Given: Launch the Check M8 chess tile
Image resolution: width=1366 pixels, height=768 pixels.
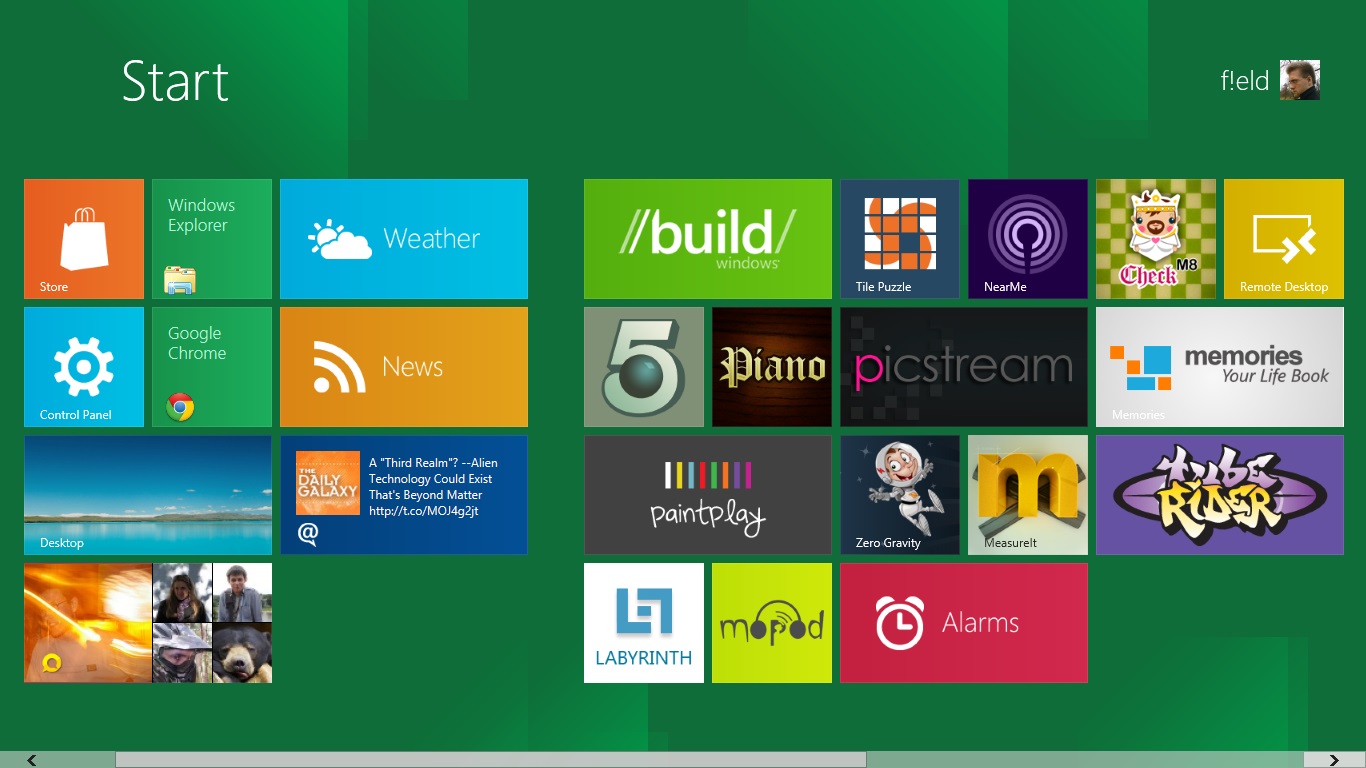Looking at the screenshot, I should point(1156,239).
